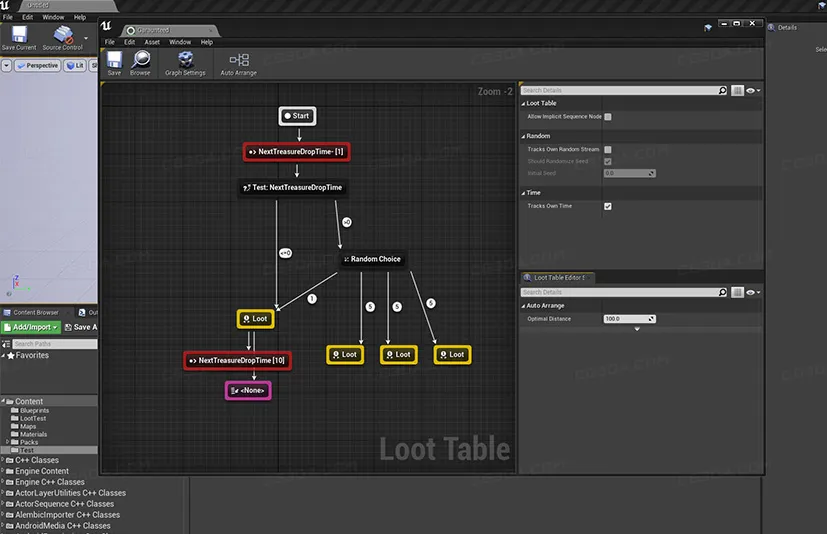Select NextTreasureDropTime [10] node
This screenshot has height=534, width=827.
coord(237,361)
